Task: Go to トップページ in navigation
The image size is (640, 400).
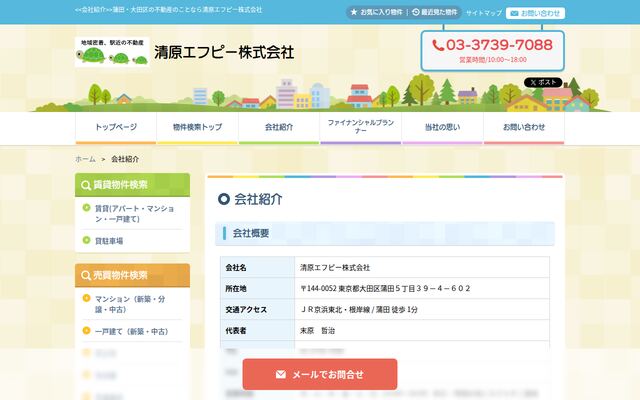Action: tap(116, 128)
